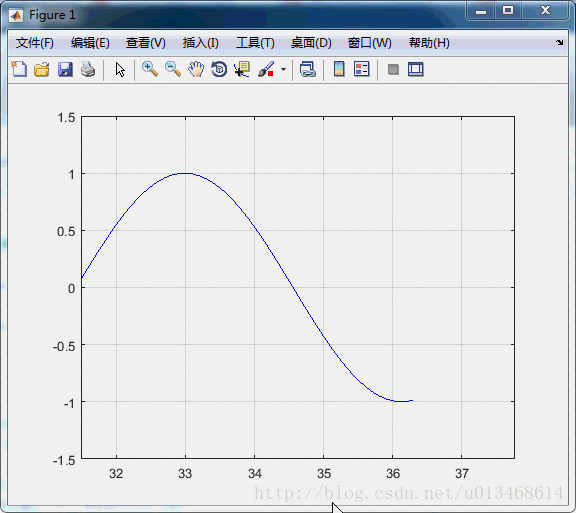The image size is (576, 513).
Task: Open the 插入(I) menu
Action: (201, 43)
